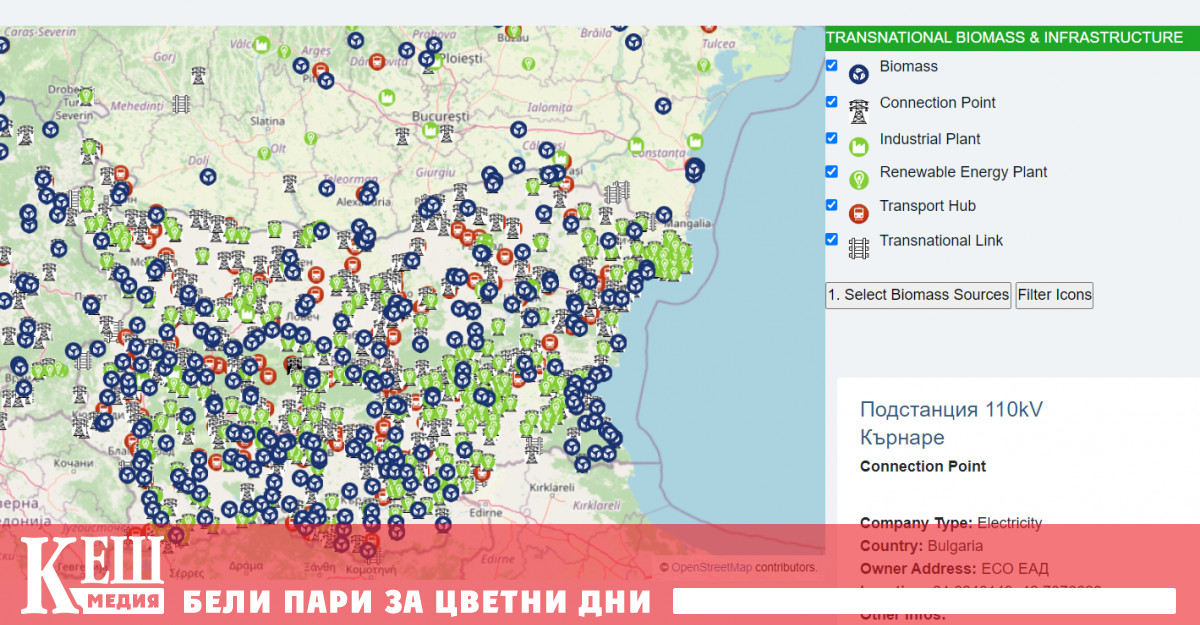The image size is (1200, 625).
Task: Disable the Connection Point checkbox
Action: pyautogui.click(x=831, y=101)
